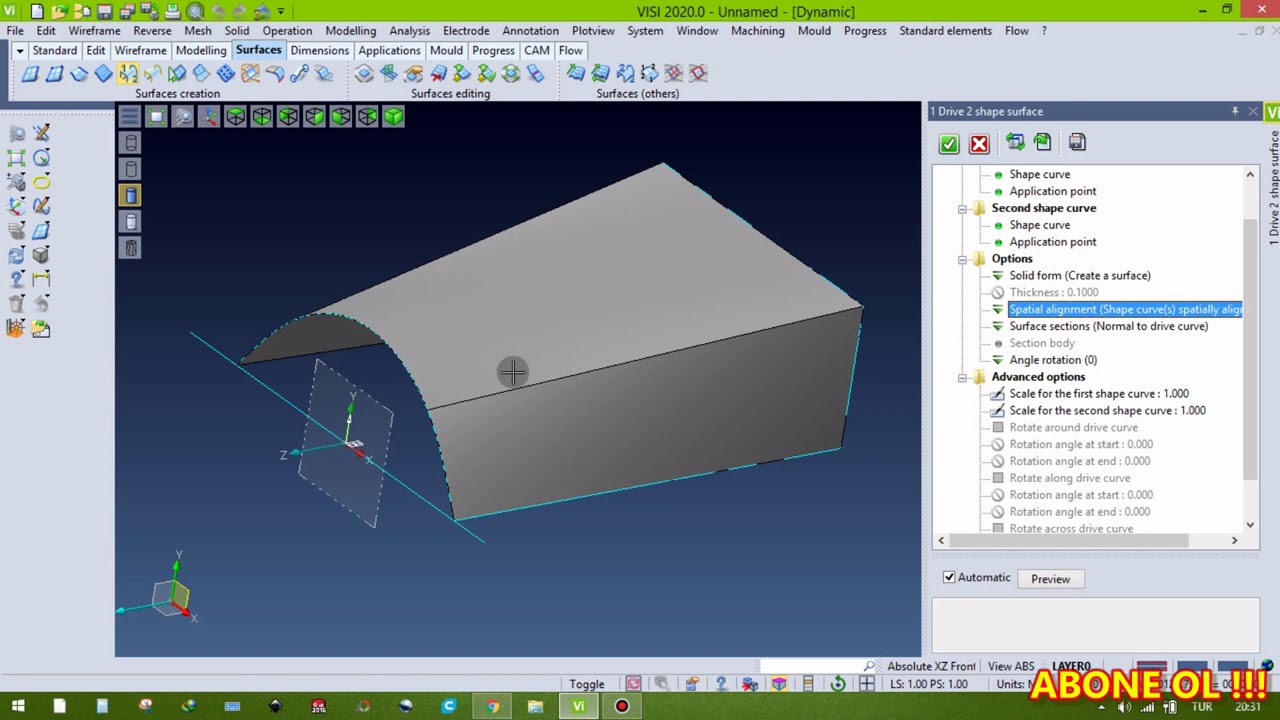Screen dimensions: 1280x720
Task: Click the last Surfaces (others) red mesh icon
Action: (698, 73)
